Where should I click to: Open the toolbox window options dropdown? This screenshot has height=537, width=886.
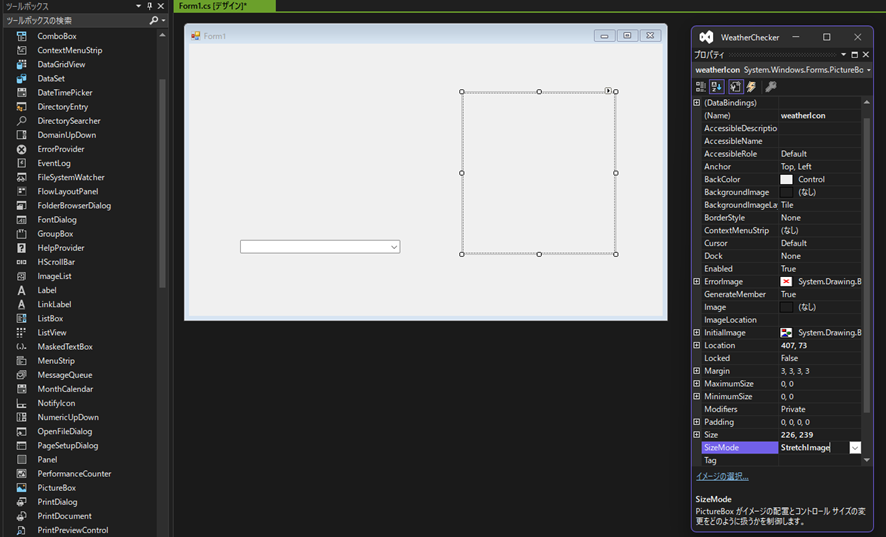point(138,6)
